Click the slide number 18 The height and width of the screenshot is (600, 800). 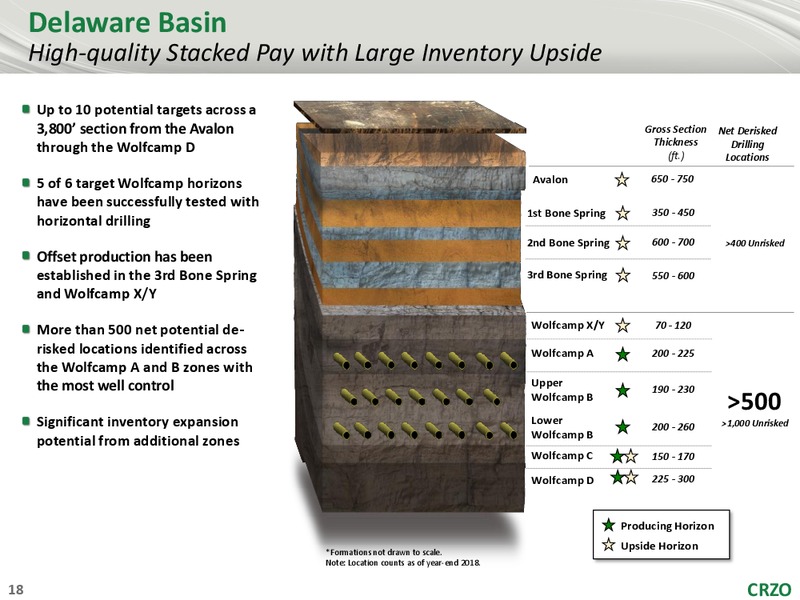16,589
